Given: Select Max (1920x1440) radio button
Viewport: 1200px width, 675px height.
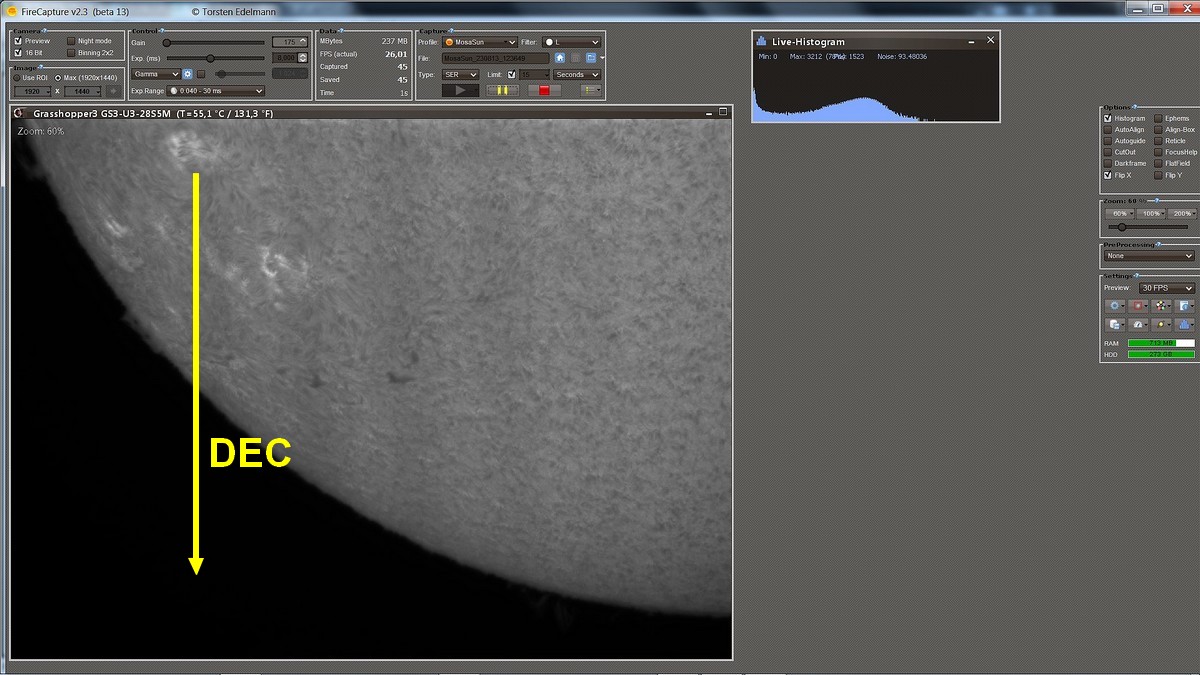Looking at the screenshot, I should pyautogui.click(x=57, y=77).
